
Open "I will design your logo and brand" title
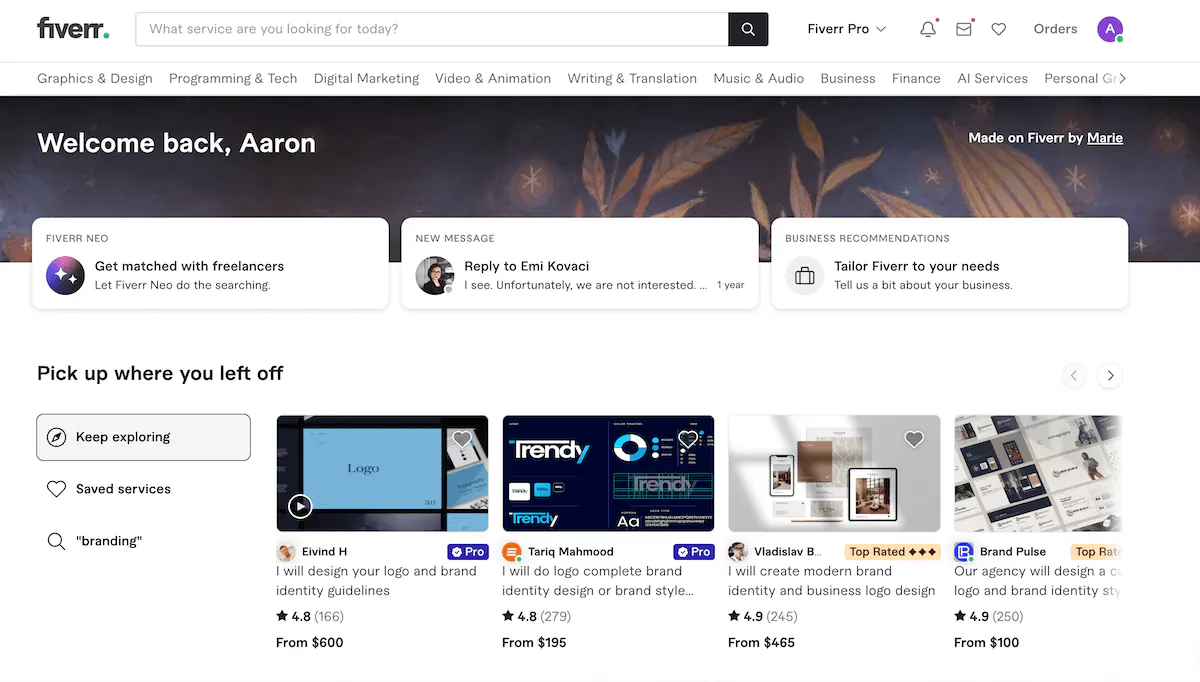[x=376, y=581]
